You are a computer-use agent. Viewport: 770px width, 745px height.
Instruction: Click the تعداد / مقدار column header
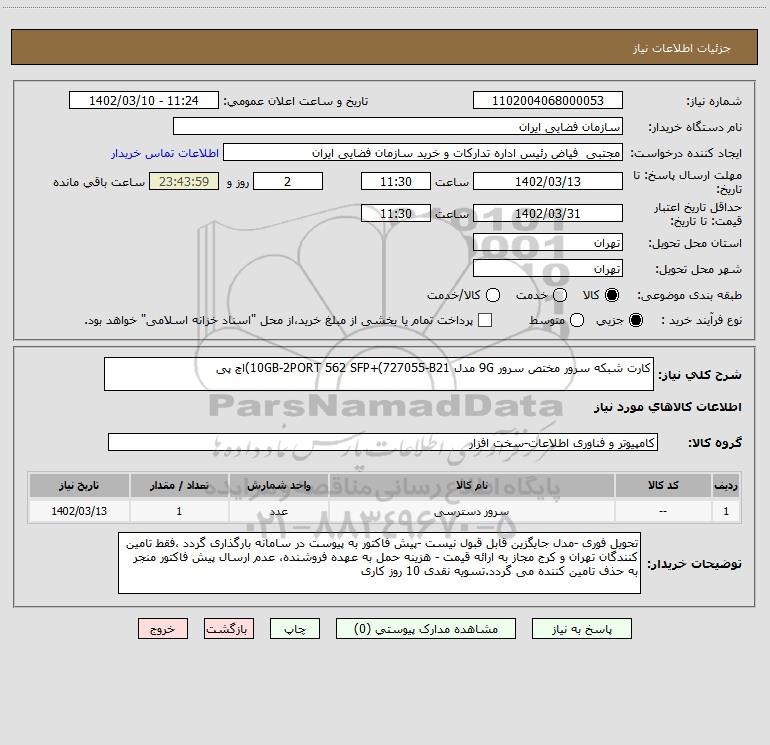click(x=179, y=485)
